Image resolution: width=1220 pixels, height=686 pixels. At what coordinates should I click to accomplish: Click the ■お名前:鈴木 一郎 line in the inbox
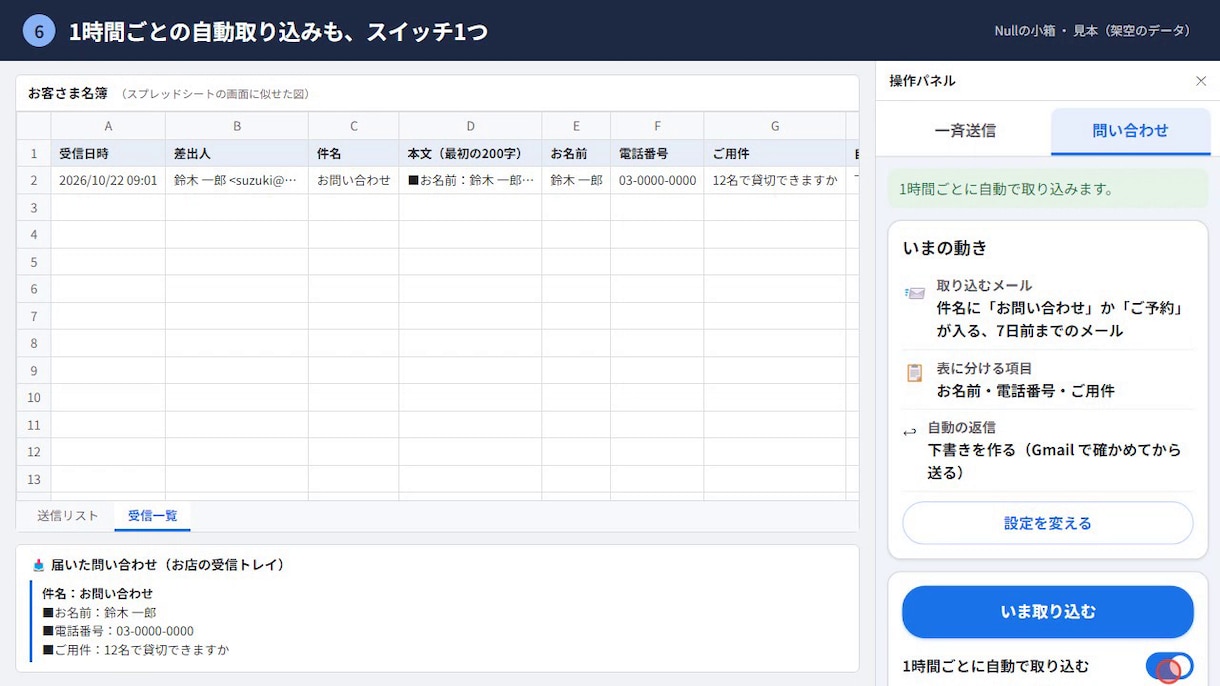tap(99, 613)
